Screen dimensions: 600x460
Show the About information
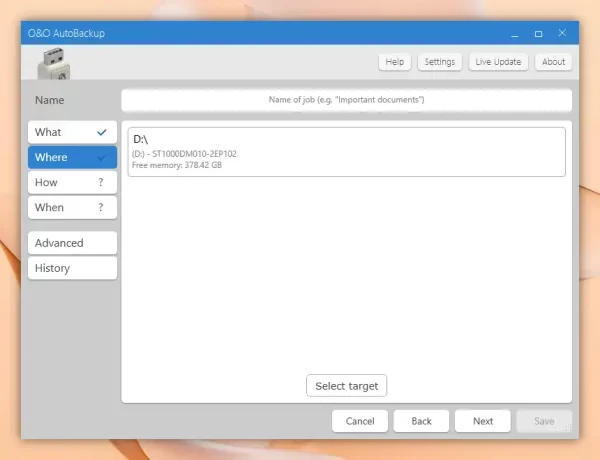553,62
